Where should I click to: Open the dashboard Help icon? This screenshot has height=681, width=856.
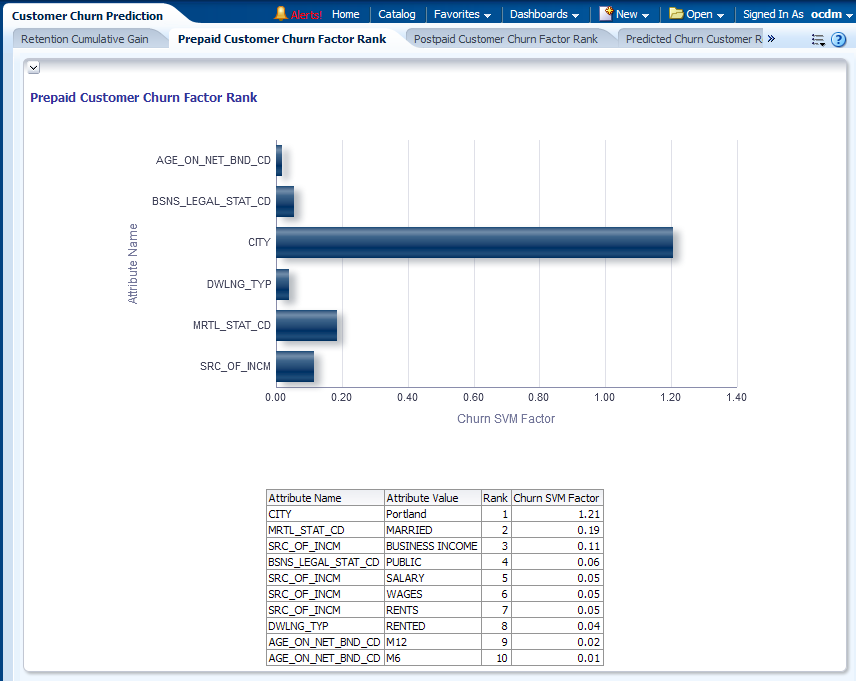839,40
